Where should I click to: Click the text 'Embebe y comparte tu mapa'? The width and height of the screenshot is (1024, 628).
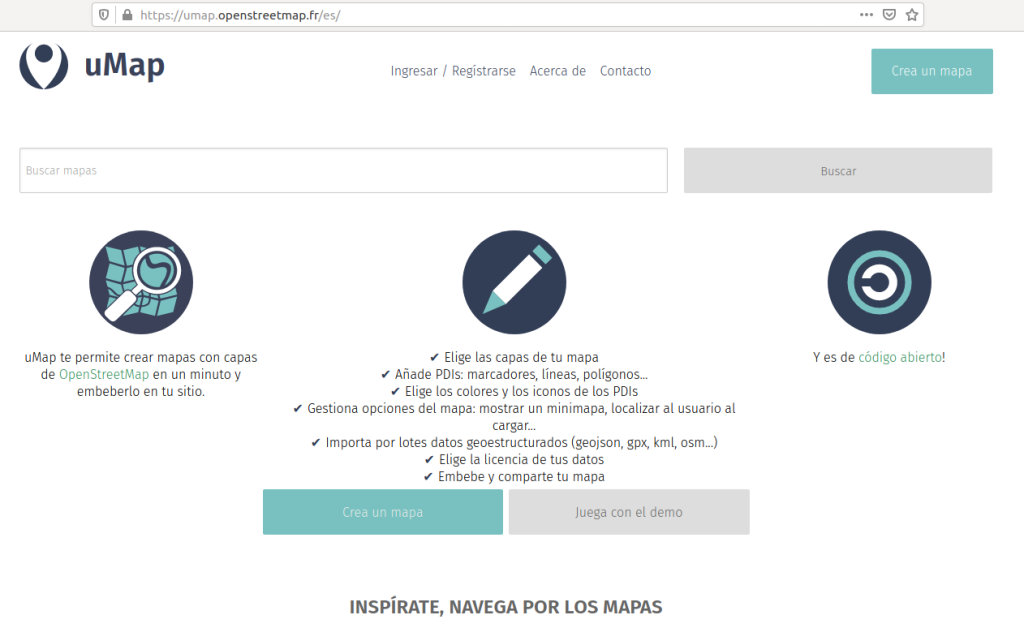(521, 477)
